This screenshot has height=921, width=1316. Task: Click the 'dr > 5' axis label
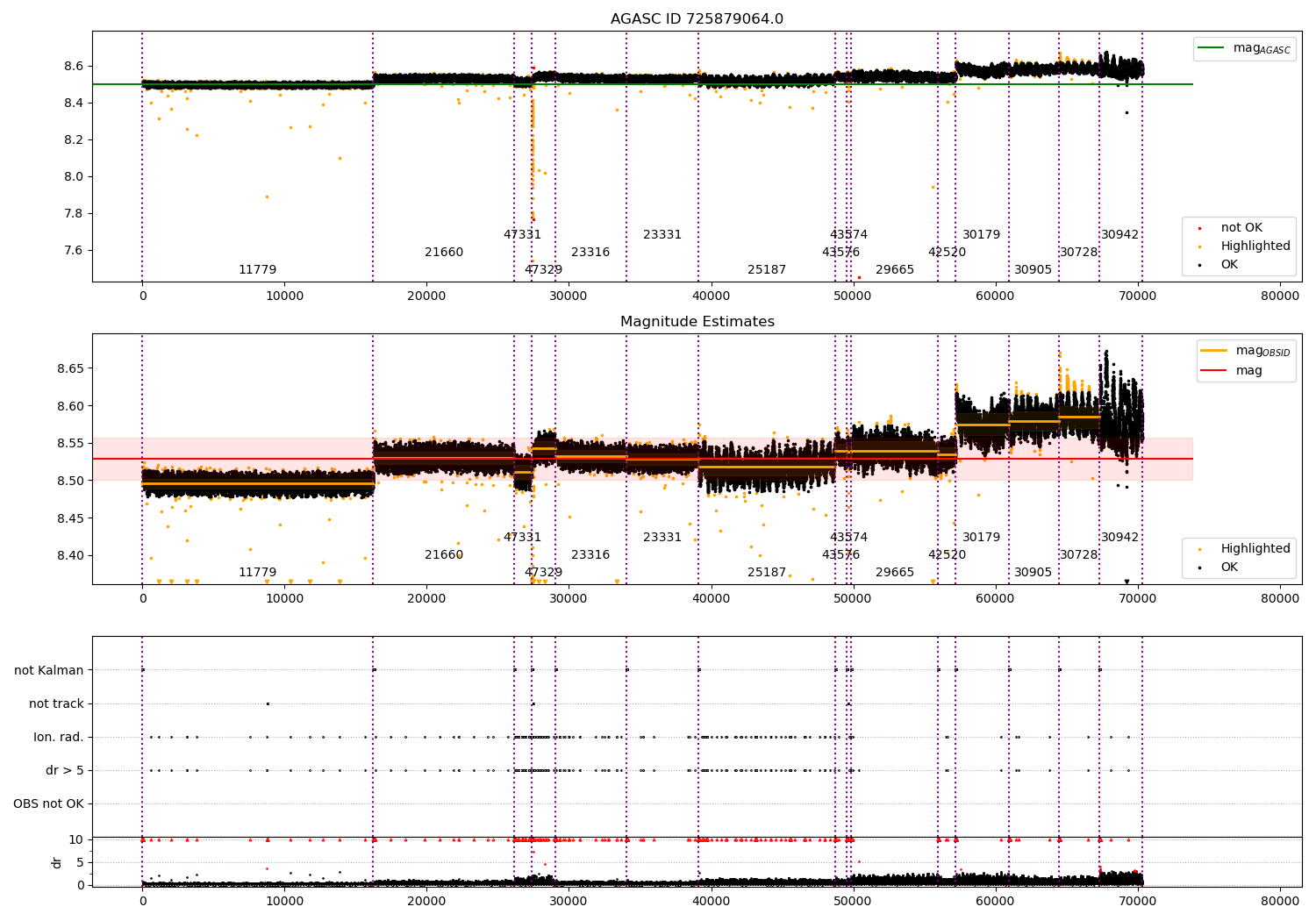pos(65,771)
